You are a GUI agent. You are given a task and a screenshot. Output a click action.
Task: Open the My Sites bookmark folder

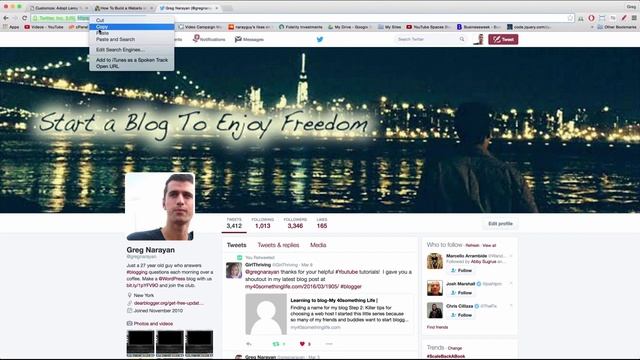click(x=390, y=27)
